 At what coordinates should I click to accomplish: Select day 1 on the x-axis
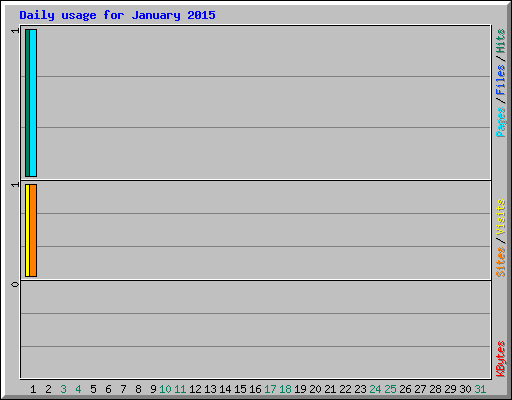33,389
